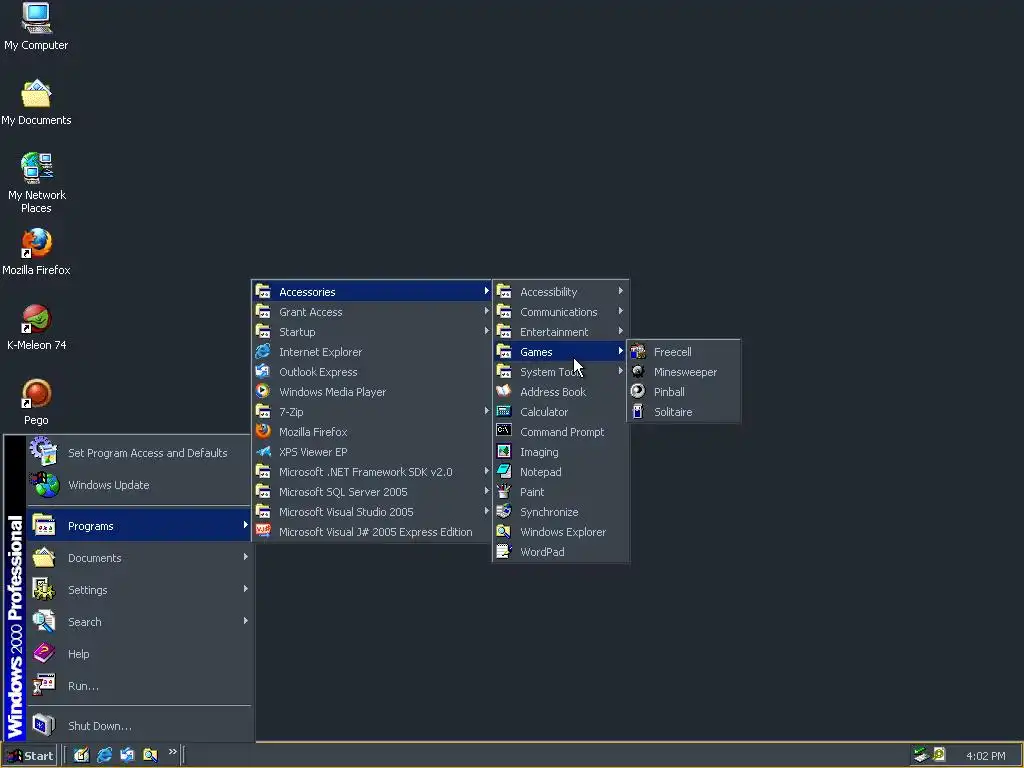1024x768 pixels.
Task: Expand the 7-Zip submenu arrow
Action: pyautogui.click(x=487, y=411)
